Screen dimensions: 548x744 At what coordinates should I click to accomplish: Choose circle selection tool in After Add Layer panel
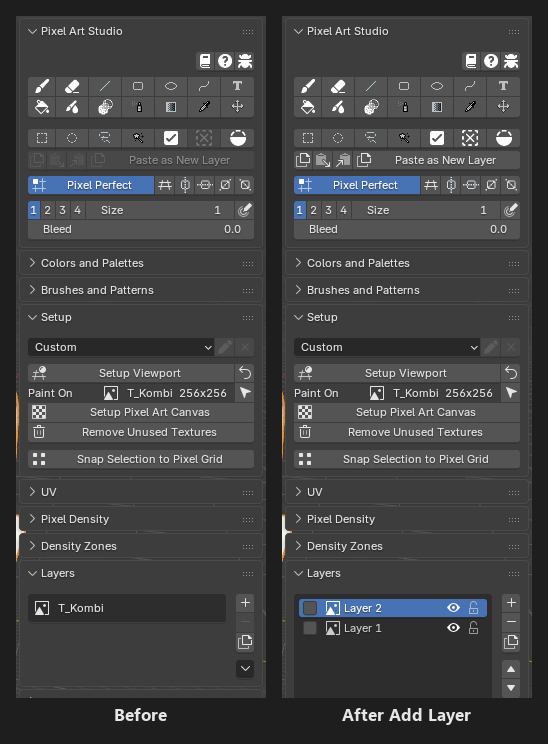point(337,138)
